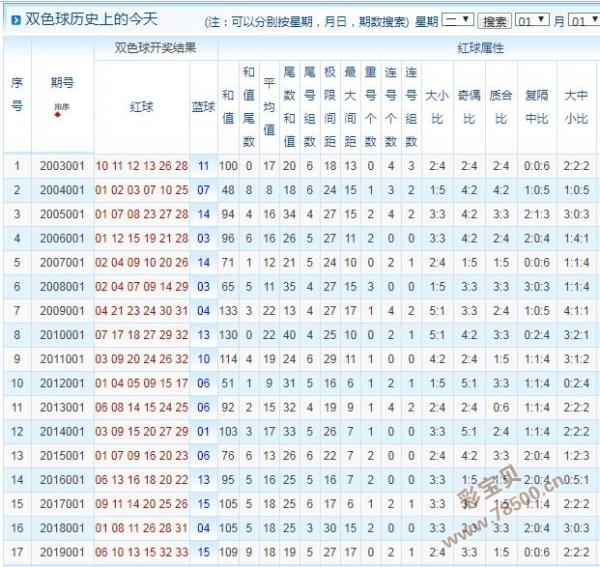
Task: Click the 大小比 column header
Action: [x=437, y=106]
